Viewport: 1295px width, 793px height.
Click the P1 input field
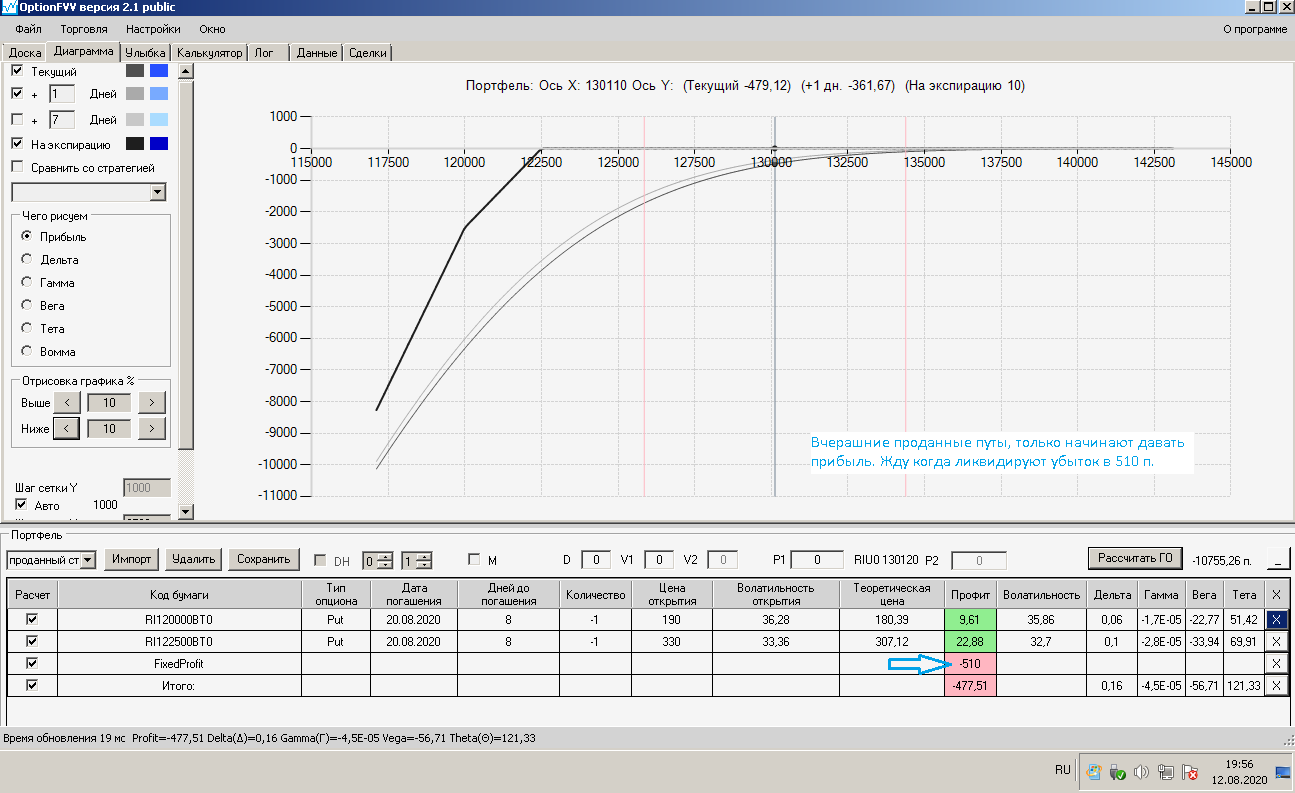click(816, 560)
